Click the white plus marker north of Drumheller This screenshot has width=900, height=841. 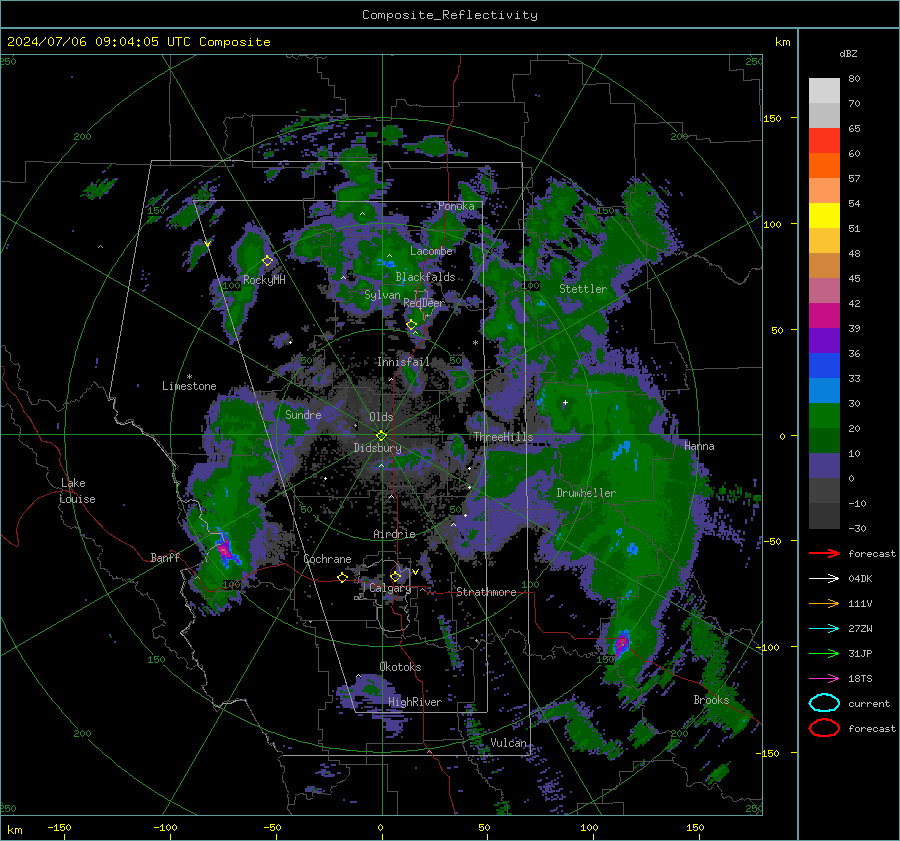pyautogui.click(x=565, y=403)
